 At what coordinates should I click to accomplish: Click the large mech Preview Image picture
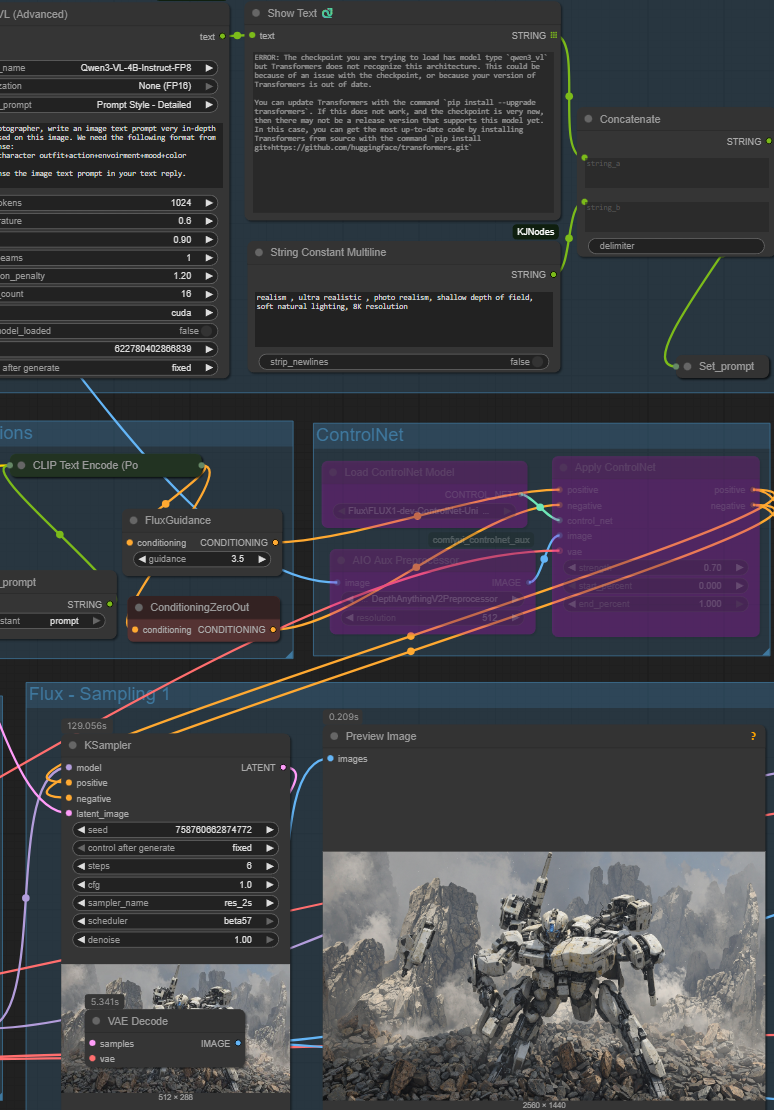coord(544,975)
